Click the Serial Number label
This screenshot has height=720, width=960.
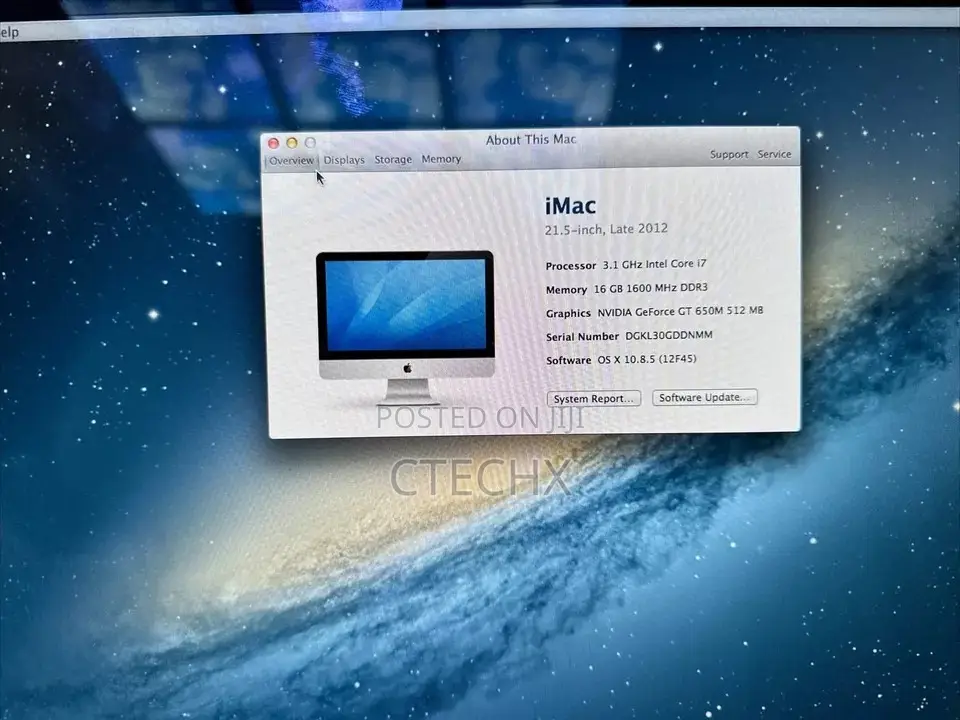point(582,337)
